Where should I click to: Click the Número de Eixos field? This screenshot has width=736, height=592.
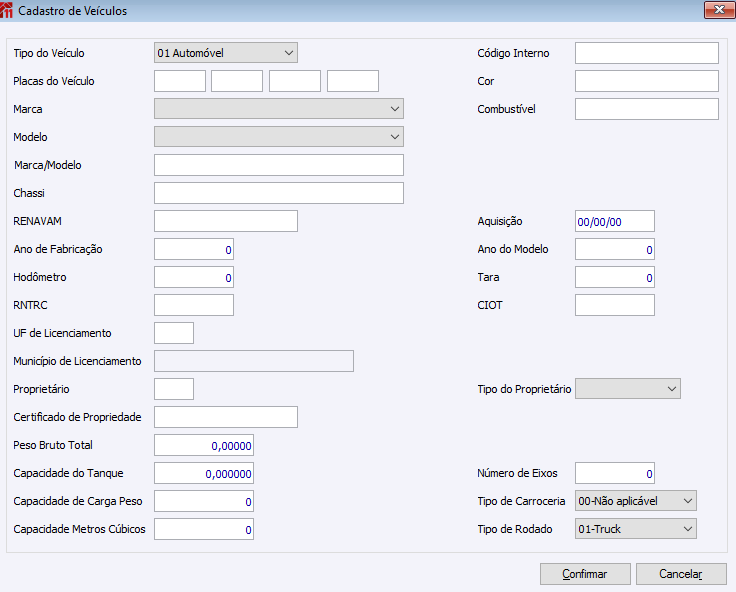(615, 473)
